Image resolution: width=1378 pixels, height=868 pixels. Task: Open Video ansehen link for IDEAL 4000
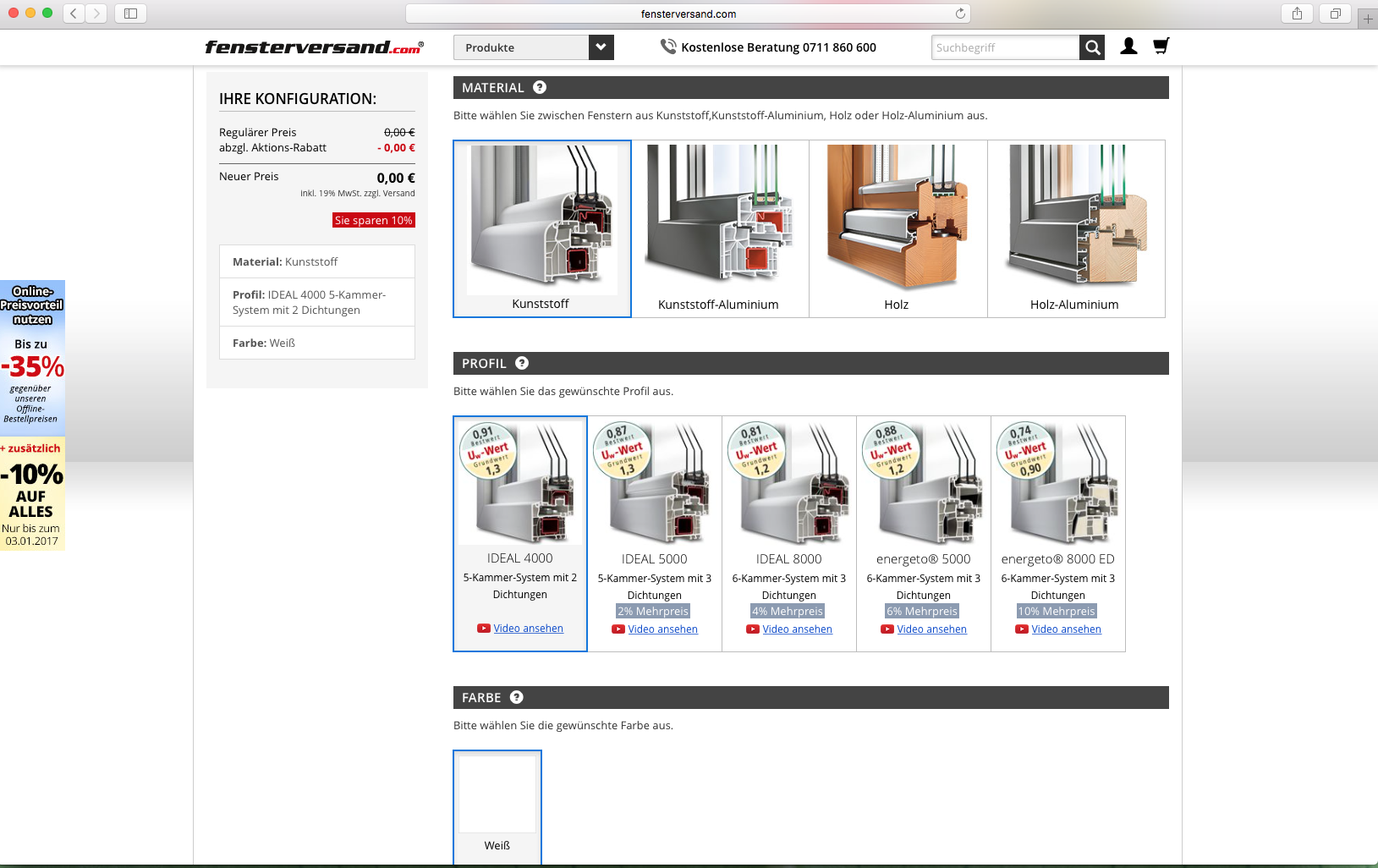coord(528,628)
